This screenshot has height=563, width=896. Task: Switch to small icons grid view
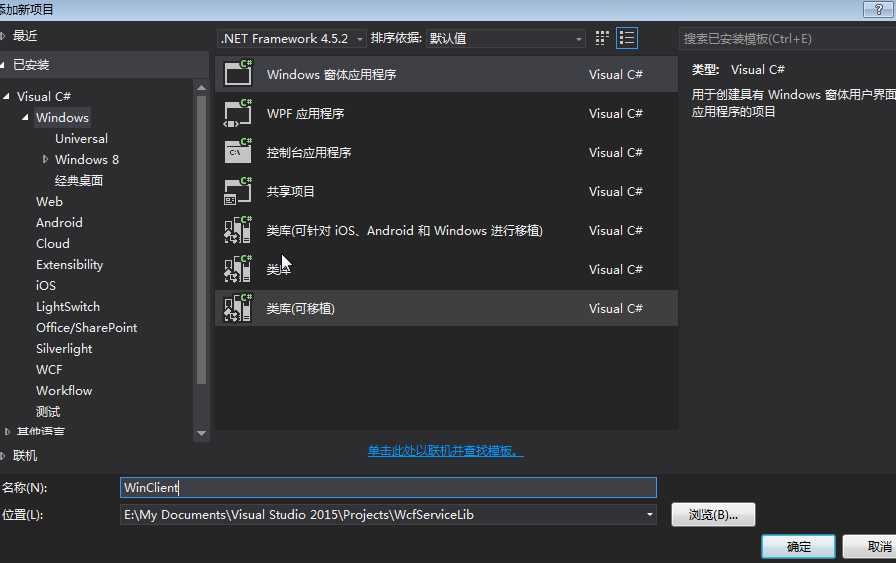tap(602, 38)
